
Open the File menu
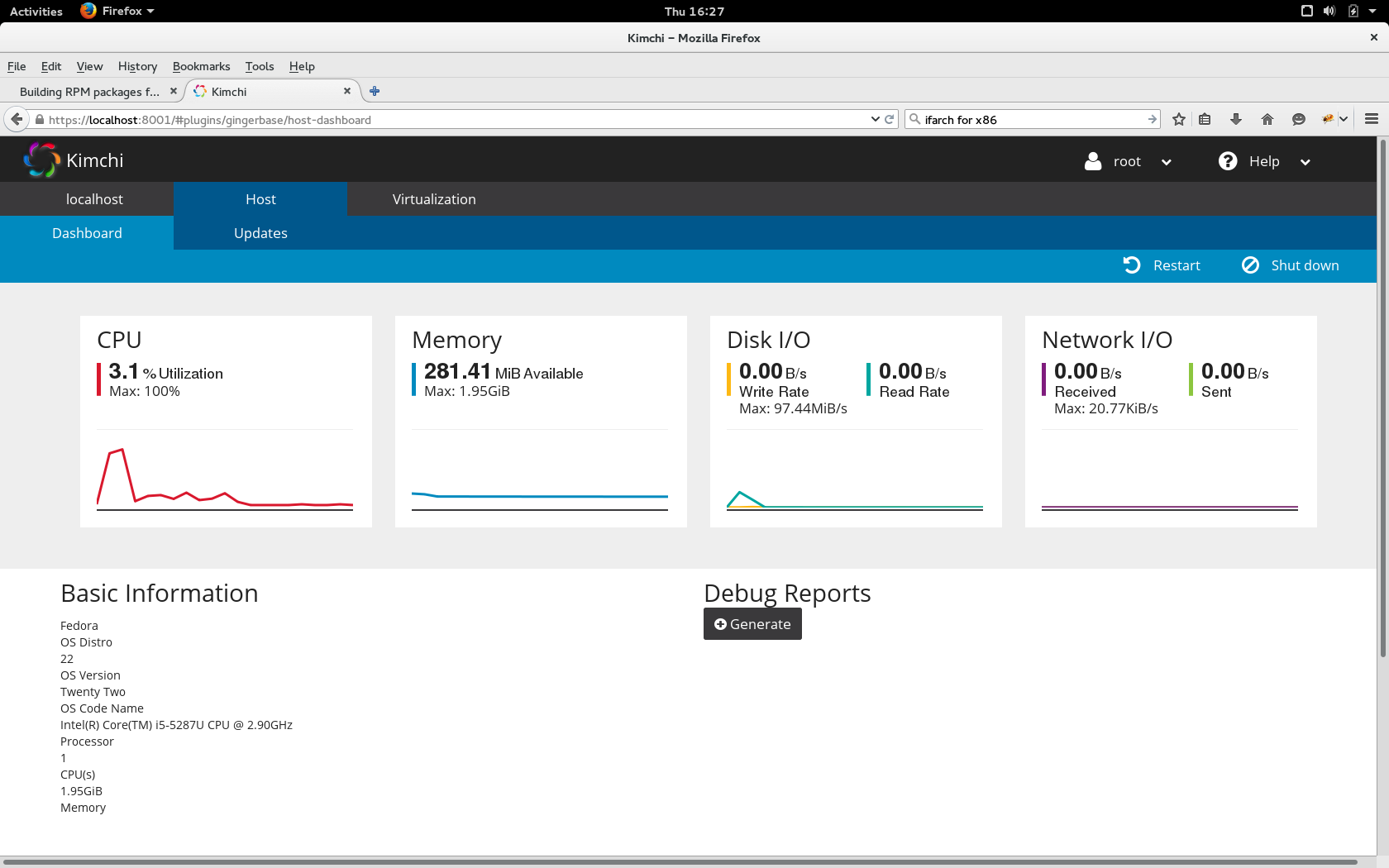pos(17,66)
